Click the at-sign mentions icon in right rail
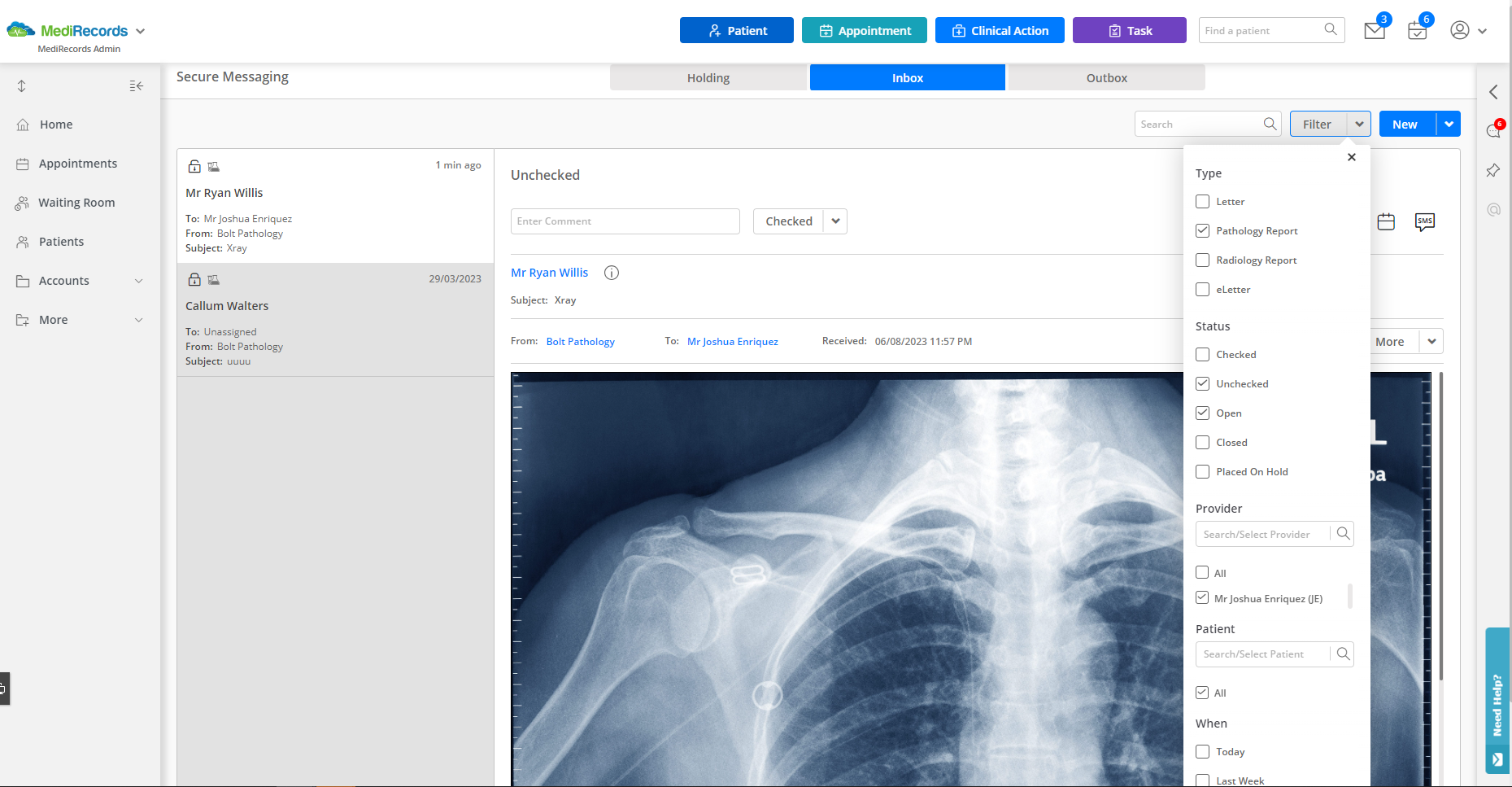 (1493, 210)
